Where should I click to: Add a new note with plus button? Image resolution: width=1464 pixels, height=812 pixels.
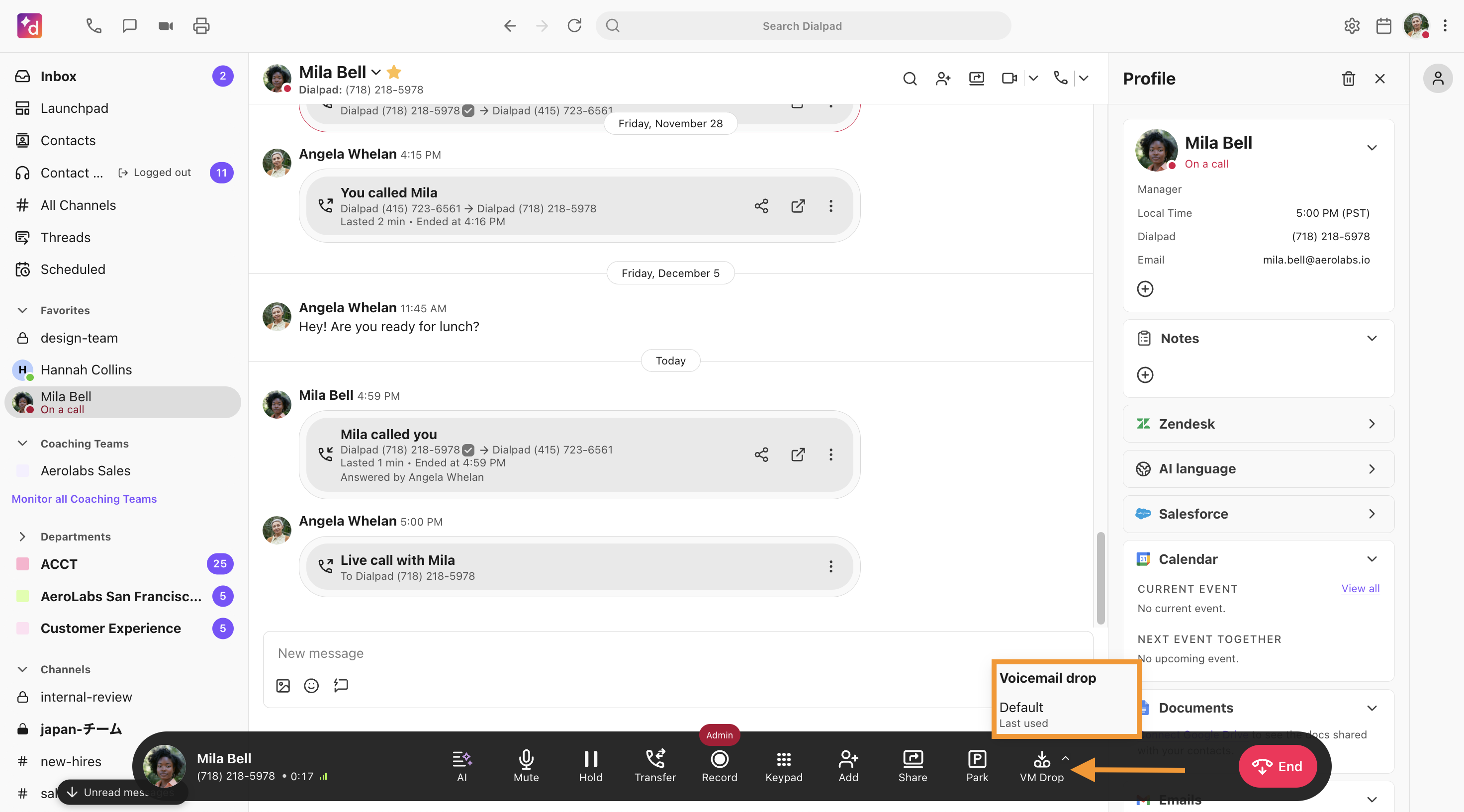click(x=1145, y=375)
